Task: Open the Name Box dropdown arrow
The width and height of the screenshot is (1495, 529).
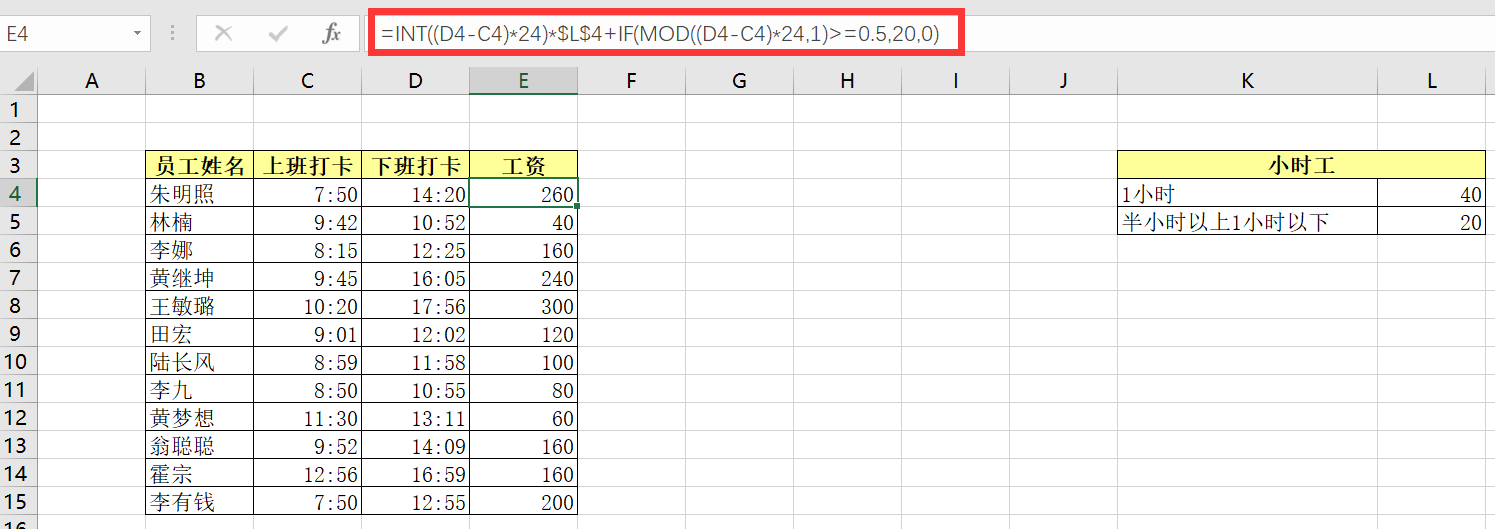Action: point(137,33)
